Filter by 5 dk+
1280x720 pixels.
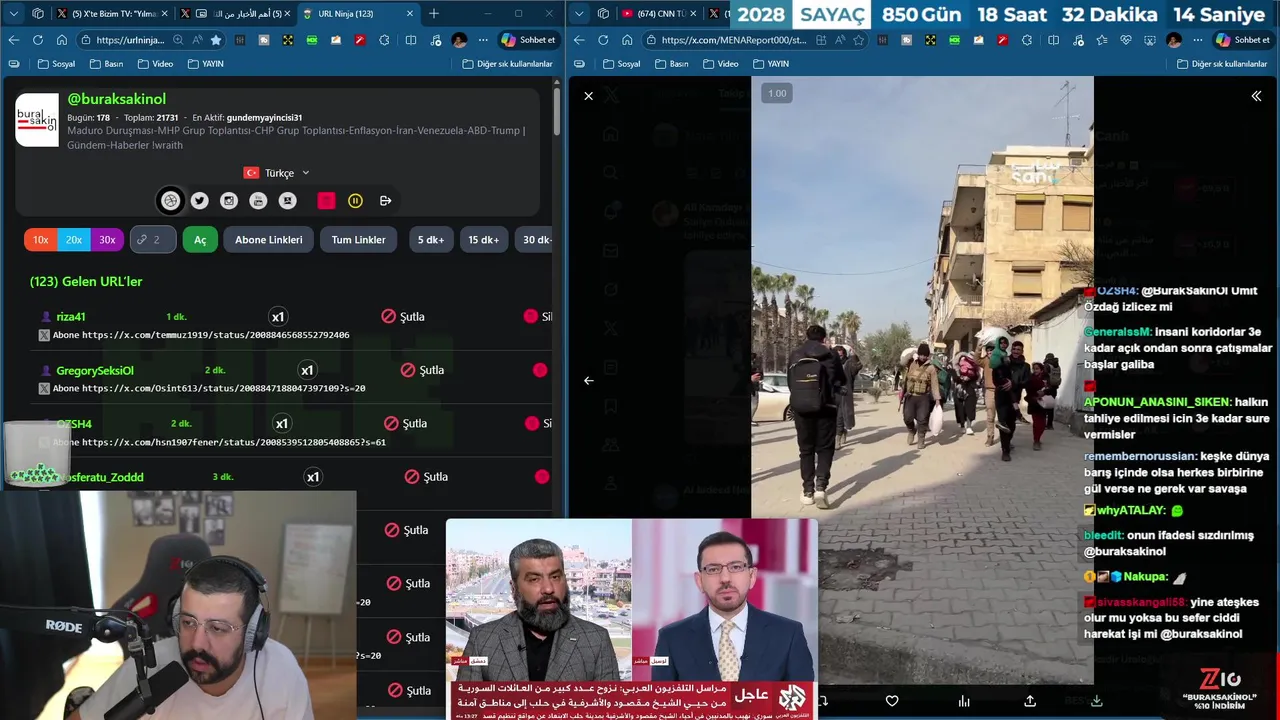[431, 240]
